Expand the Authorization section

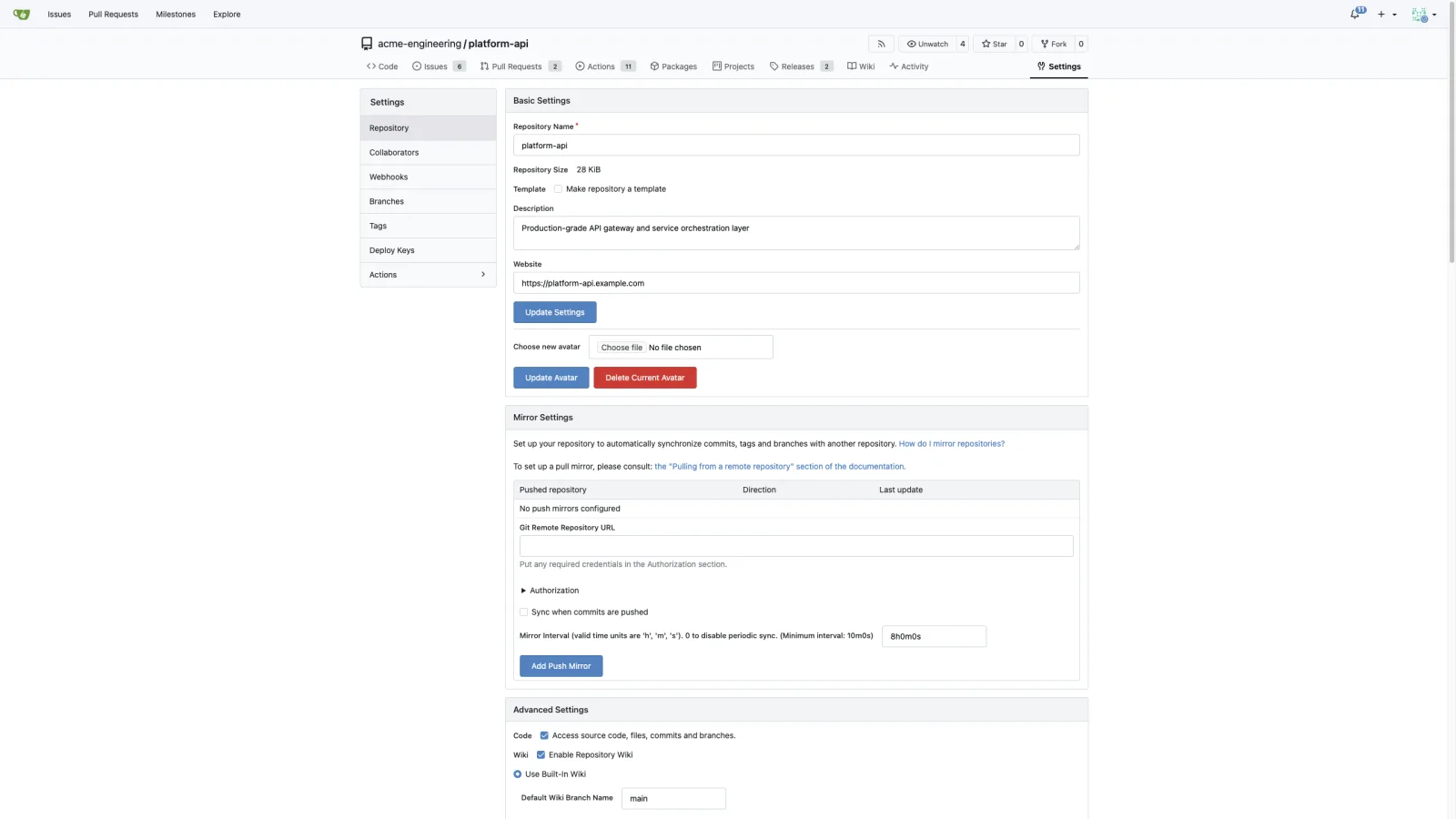coord(550,591)
